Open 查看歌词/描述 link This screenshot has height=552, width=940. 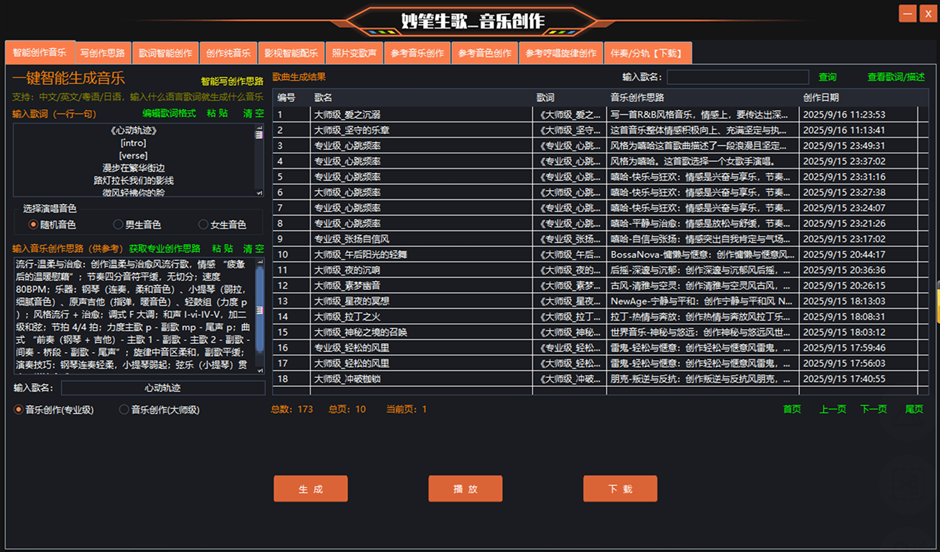click(x=896, y=77)
